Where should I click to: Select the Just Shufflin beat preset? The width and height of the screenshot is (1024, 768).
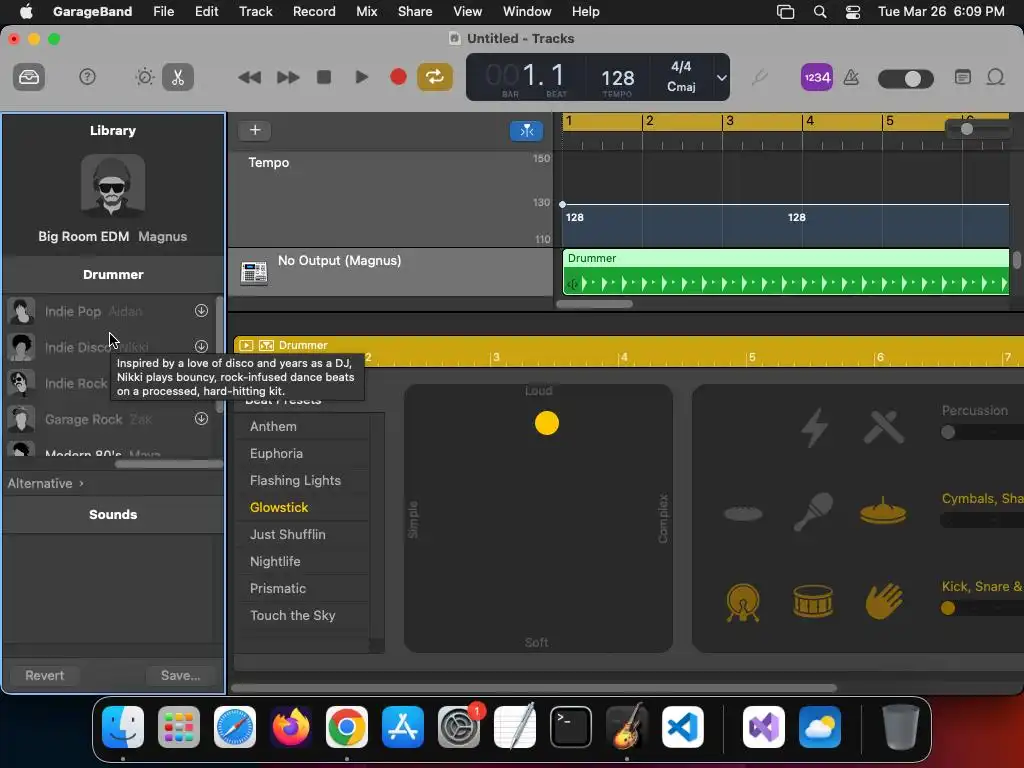pyautogui.click(x=304, y=534)
